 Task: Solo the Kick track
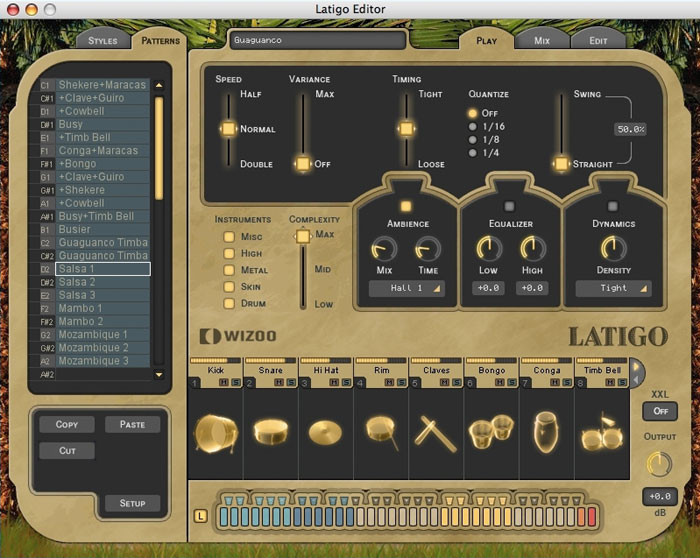[x=236, y=383]
